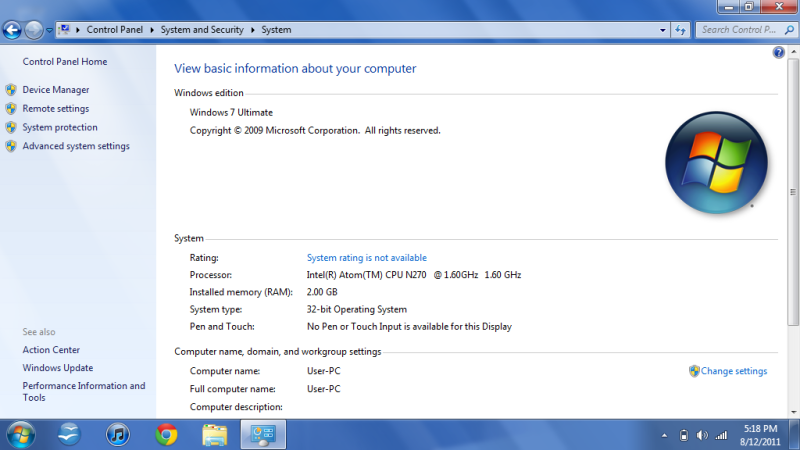Open Windows Explorer from taskbar
The height and width of the screenshot is (450, 800).
click(x=215, y=435)
